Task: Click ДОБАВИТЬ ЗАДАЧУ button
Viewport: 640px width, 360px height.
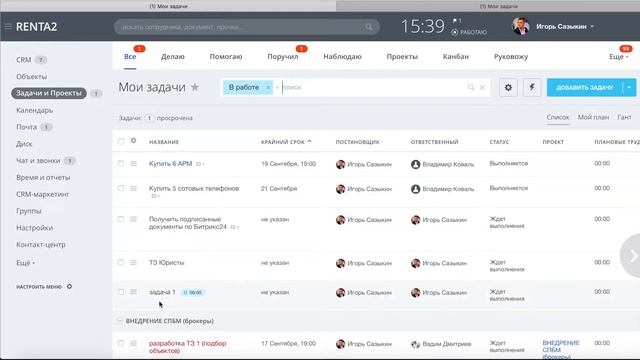Action: [x=584, y=87]
